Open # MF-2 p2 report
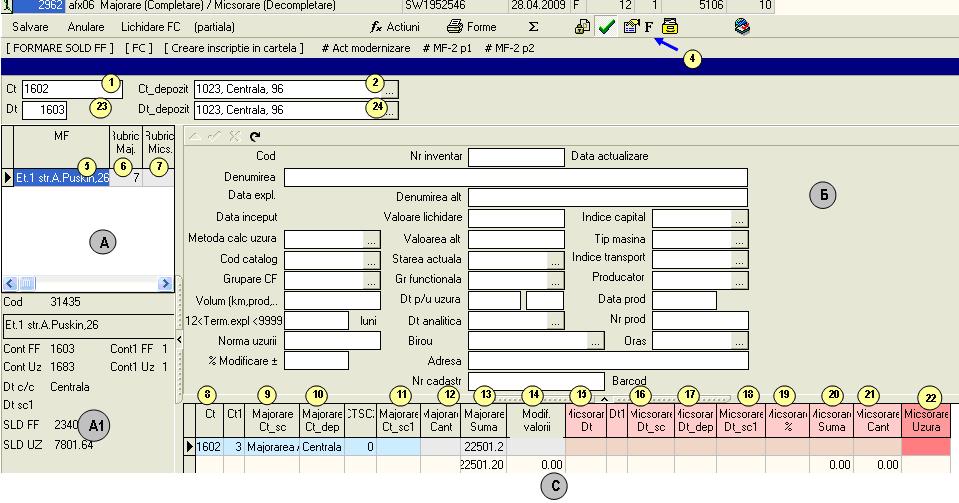The width and height of the screenshot is (959, 503). click(x=509, y=48)
